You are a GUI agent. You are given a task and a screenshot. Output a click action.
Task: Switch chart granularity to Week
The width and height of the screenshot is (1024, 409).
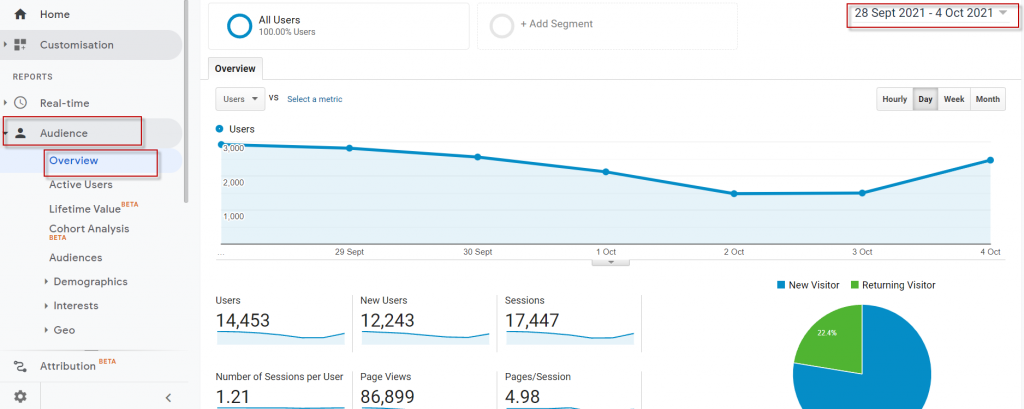(x=954, y=99)
